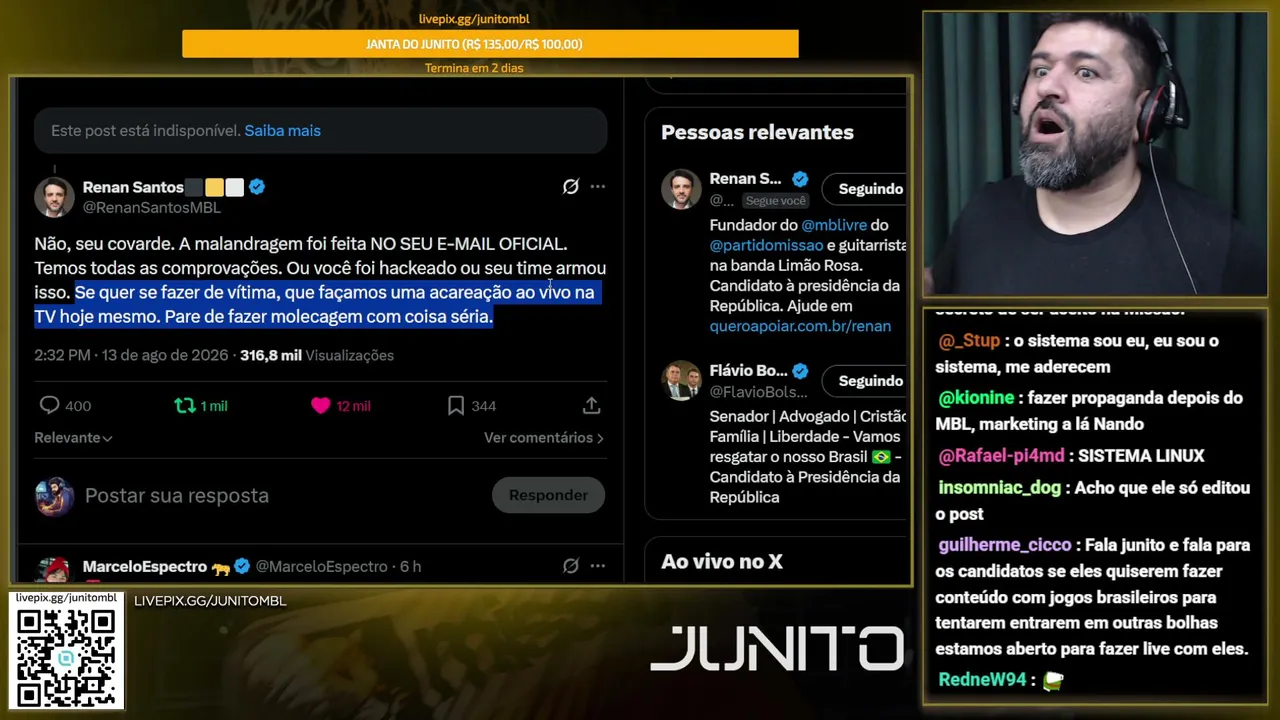This screenshot has height=720, width=1280.
Task: Open the queroapoiar.com.br/renan link
Action: 800,326
